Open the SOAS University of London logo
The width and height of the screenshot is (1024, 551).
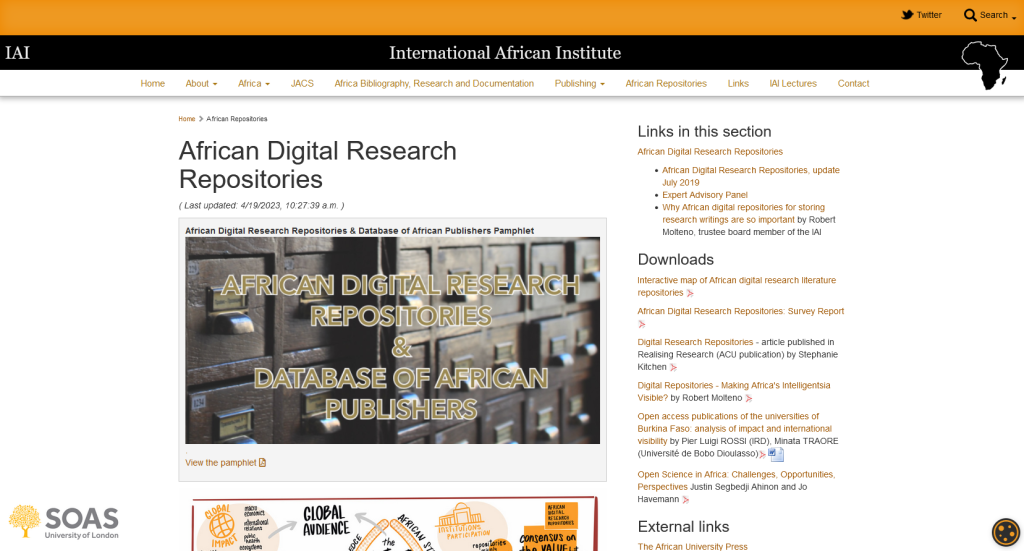(63, 522)
